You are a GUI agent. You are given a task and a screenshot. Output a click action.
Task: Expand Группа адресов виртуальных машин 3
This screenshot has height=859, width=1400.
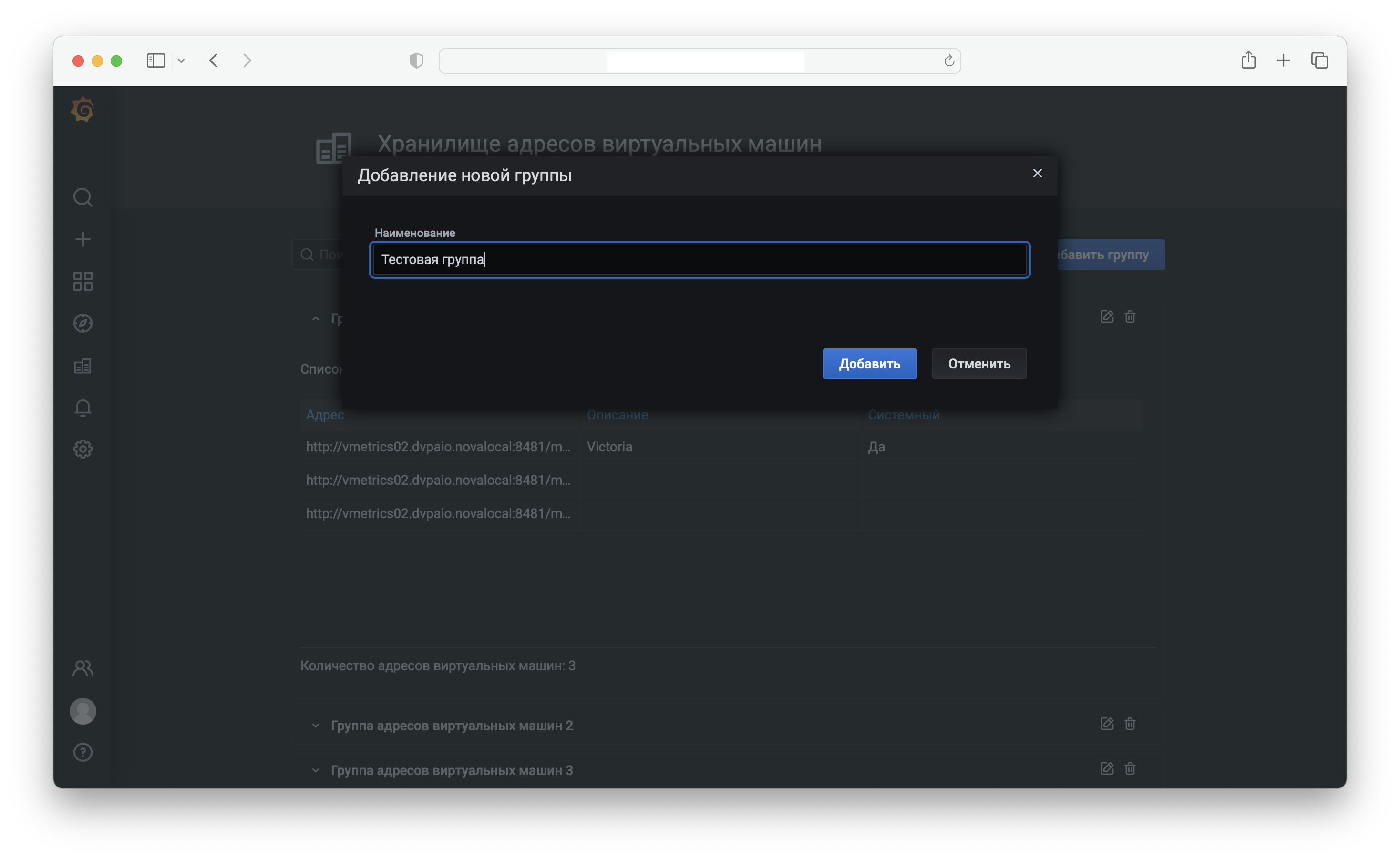click(316, 770)
